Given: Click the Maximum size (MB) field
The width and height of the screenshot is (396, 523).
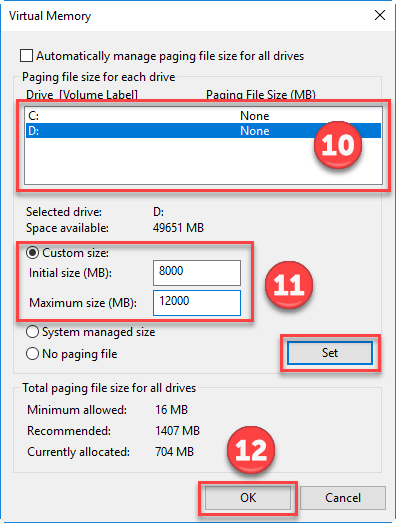Looking at the screenshot, I should coord(197,303).
